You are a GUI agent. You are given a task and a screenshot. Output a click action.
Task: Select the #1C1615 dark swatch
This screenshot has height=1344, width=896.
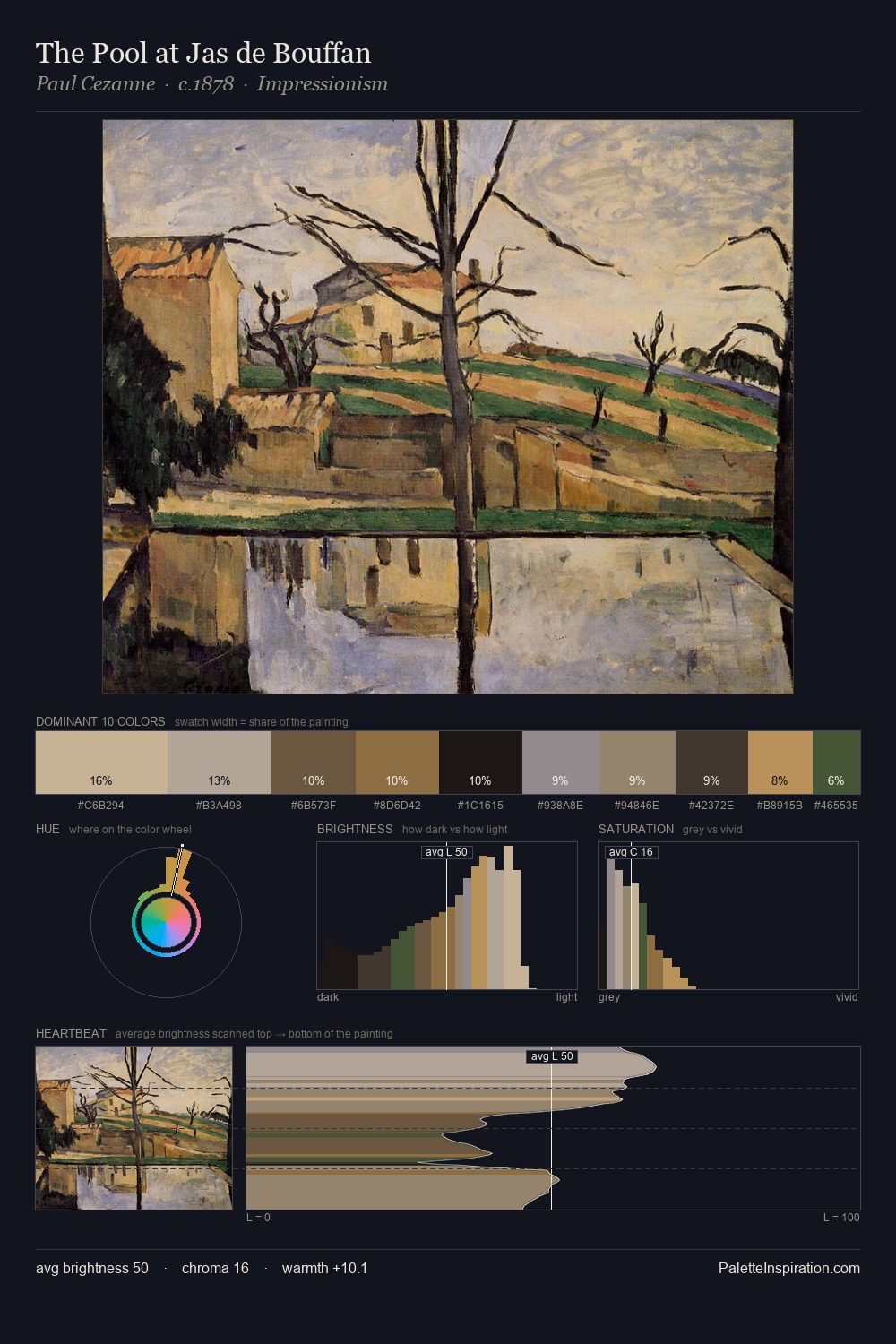click(480, 762)
